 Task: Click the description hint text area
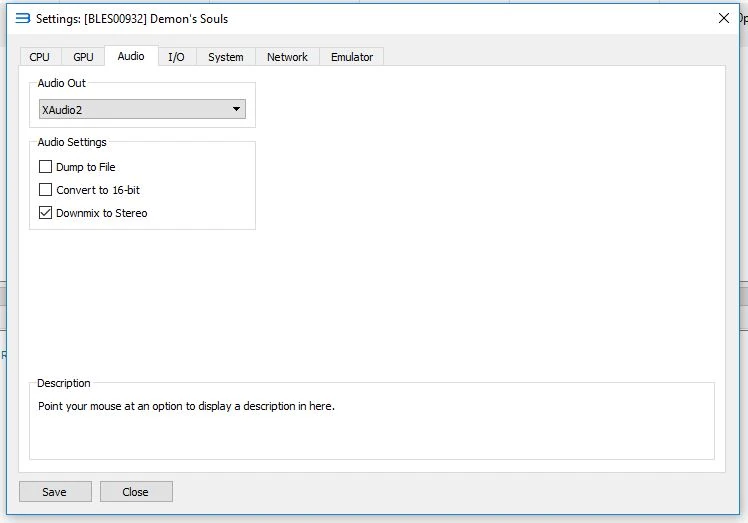coord(186,407)
